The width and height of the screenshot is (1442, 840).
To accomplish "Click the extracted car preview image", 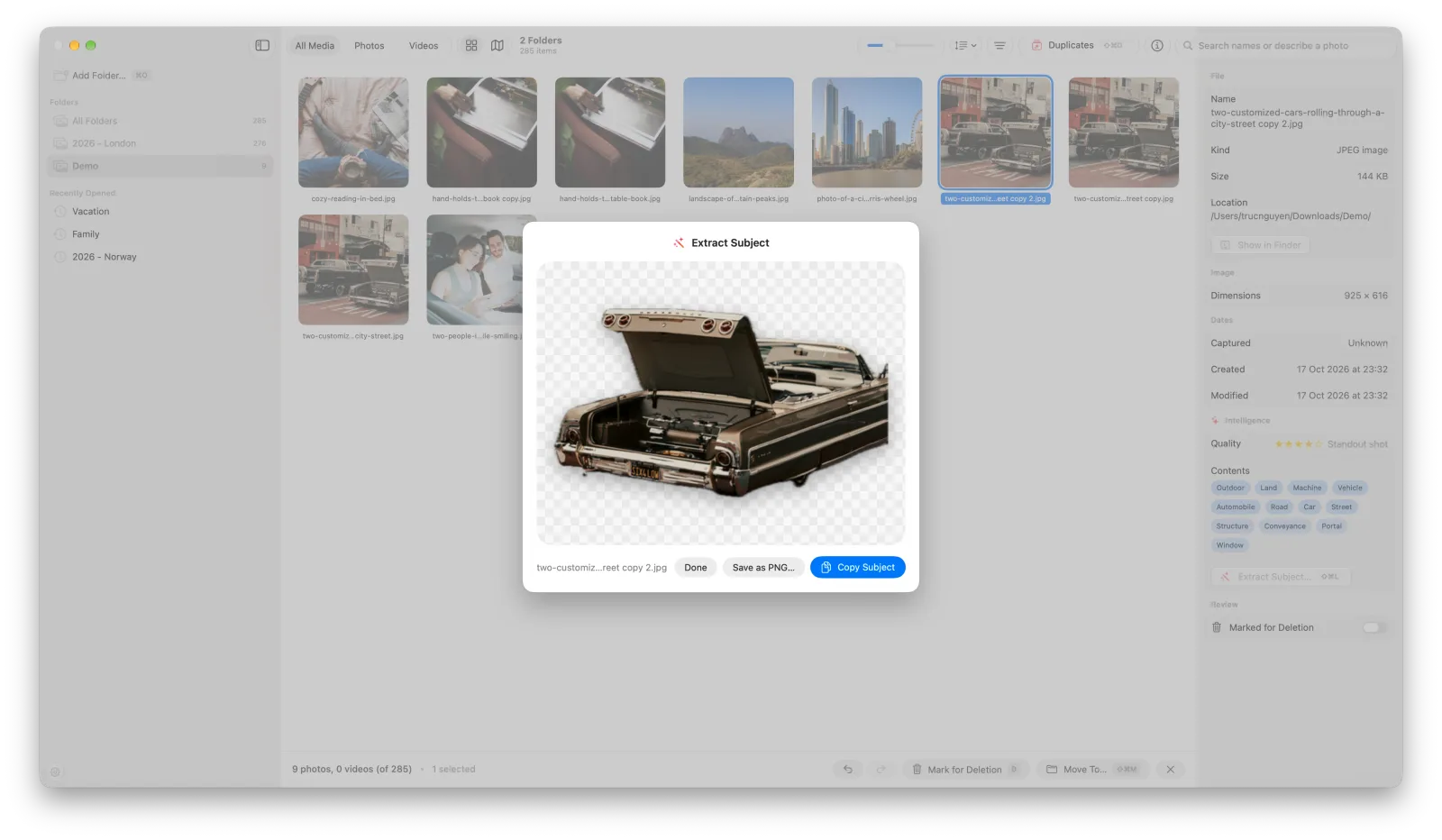I will click(x=721, y=403).
